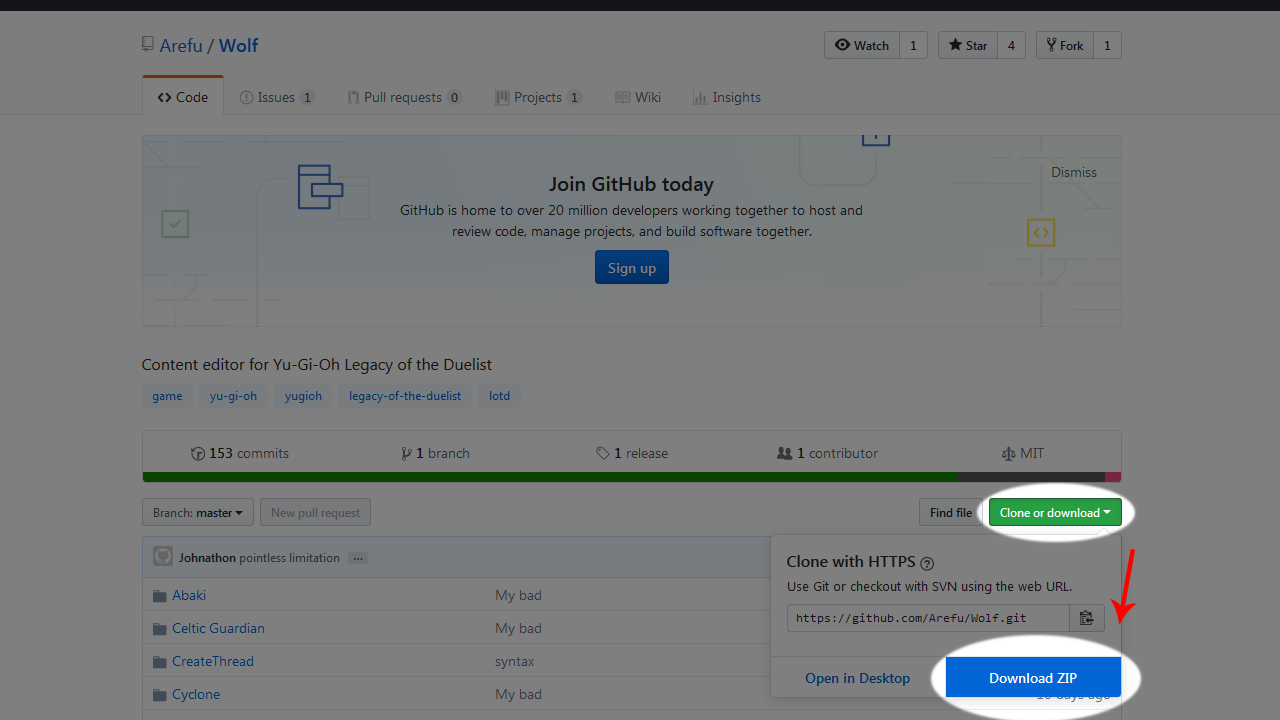Viewport: 1280px width, 720px height.
Task: Click the folder icon next to Abaki
Action: pos(159,596)
